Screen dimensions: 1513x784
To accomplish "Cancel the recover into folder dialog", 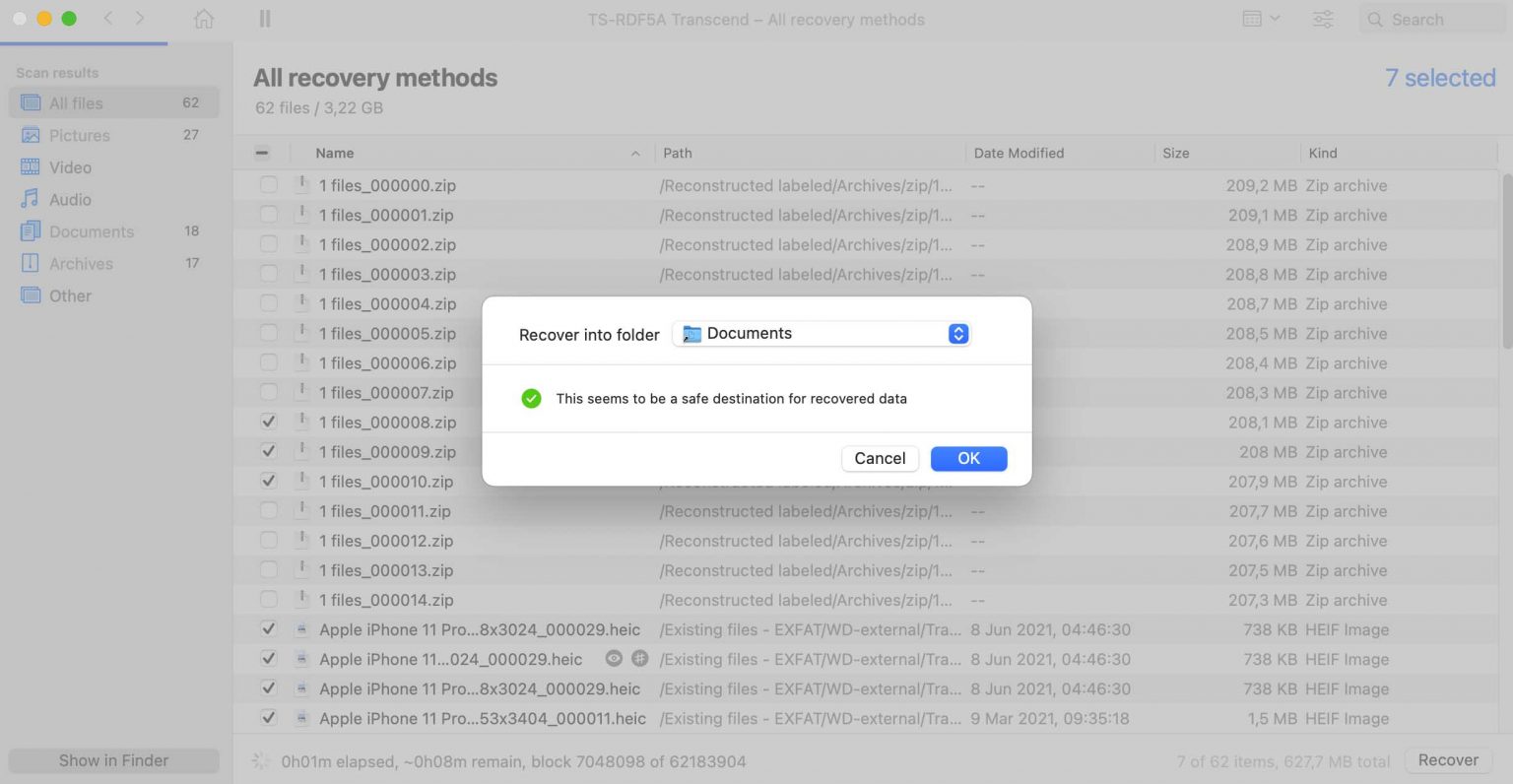I will coord(879,458).
